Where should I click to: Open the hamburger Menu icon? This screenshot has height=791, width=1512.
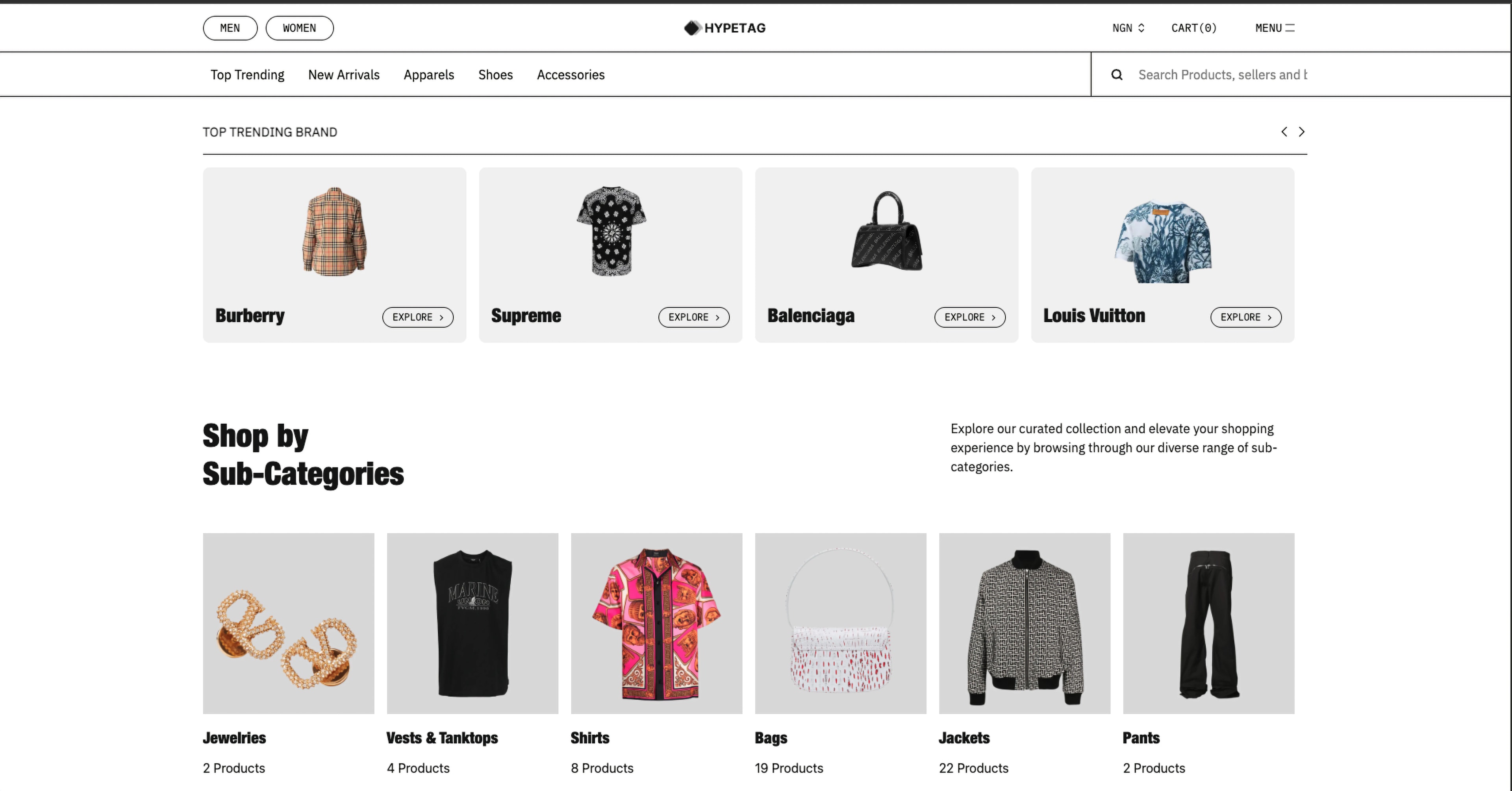tap(1290, 28)
